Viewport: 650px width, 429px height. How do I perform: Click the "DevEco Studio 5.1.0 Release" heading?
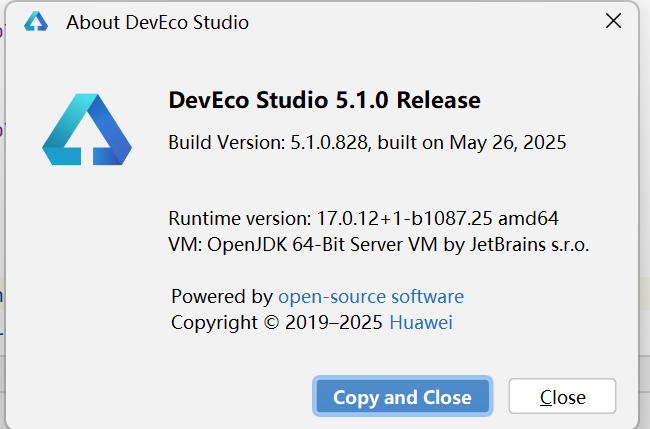(325, 100)
